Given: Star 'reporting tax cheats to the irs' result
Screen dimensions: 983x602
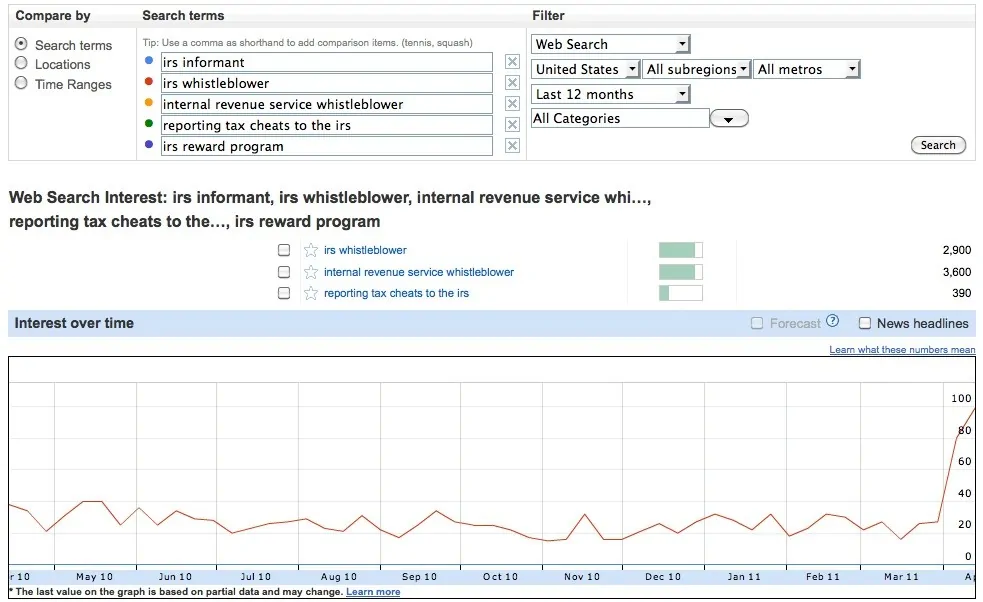Looking at the screenshot, I should pyautogui.click(x=310, y=293).
